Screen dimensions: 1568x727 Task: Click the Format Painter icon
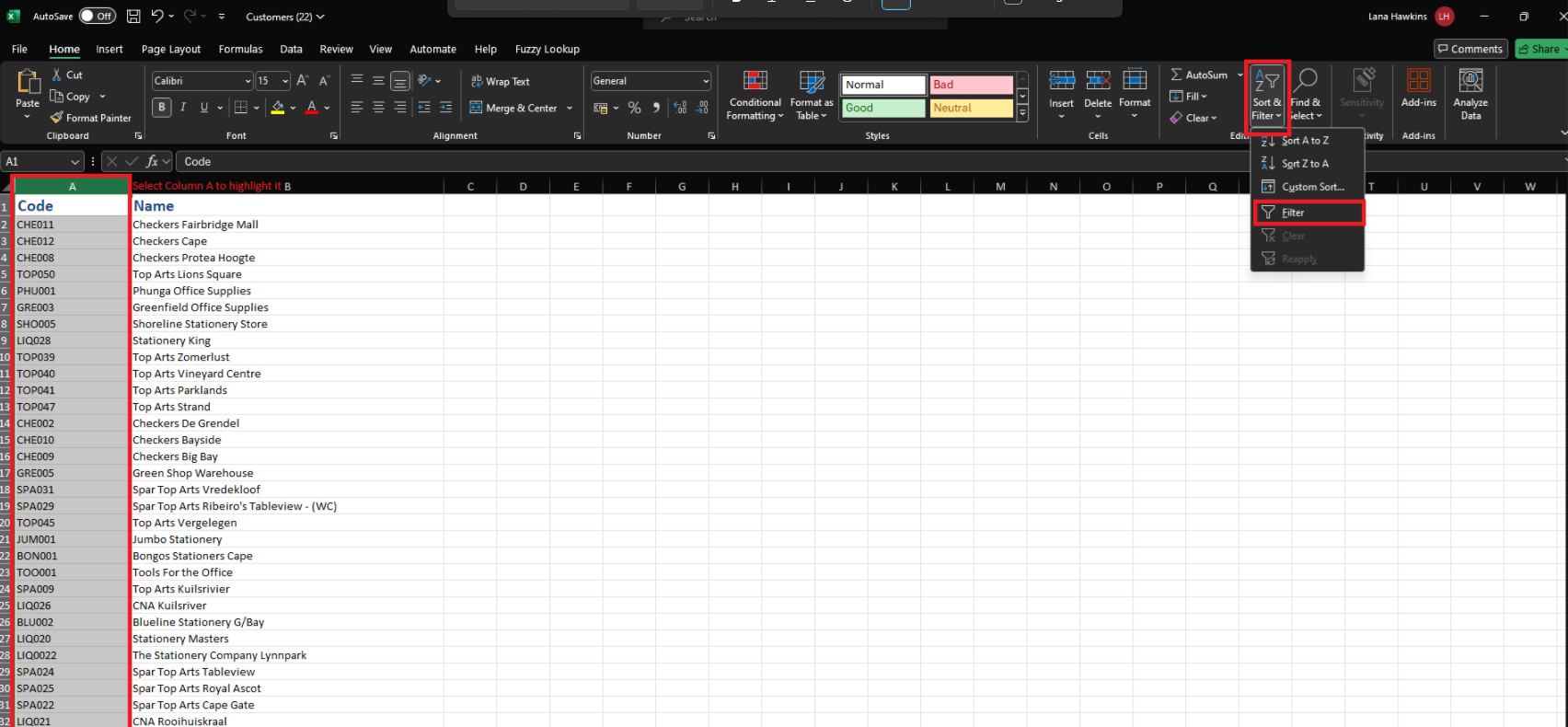coord(57,118)
